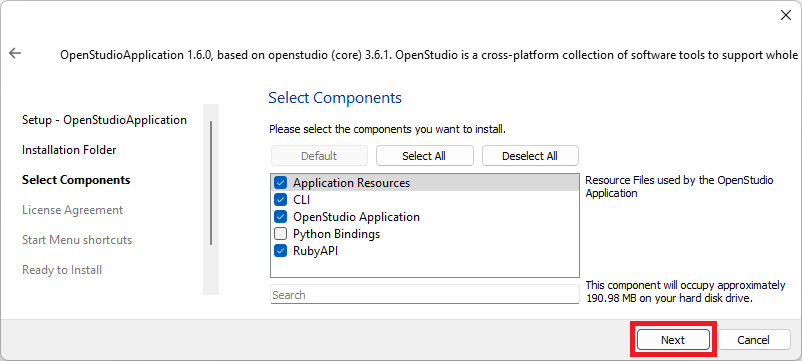Select the Python Bindings component label
This screenshot has width=802, height=361.
(x=337, y=234)
